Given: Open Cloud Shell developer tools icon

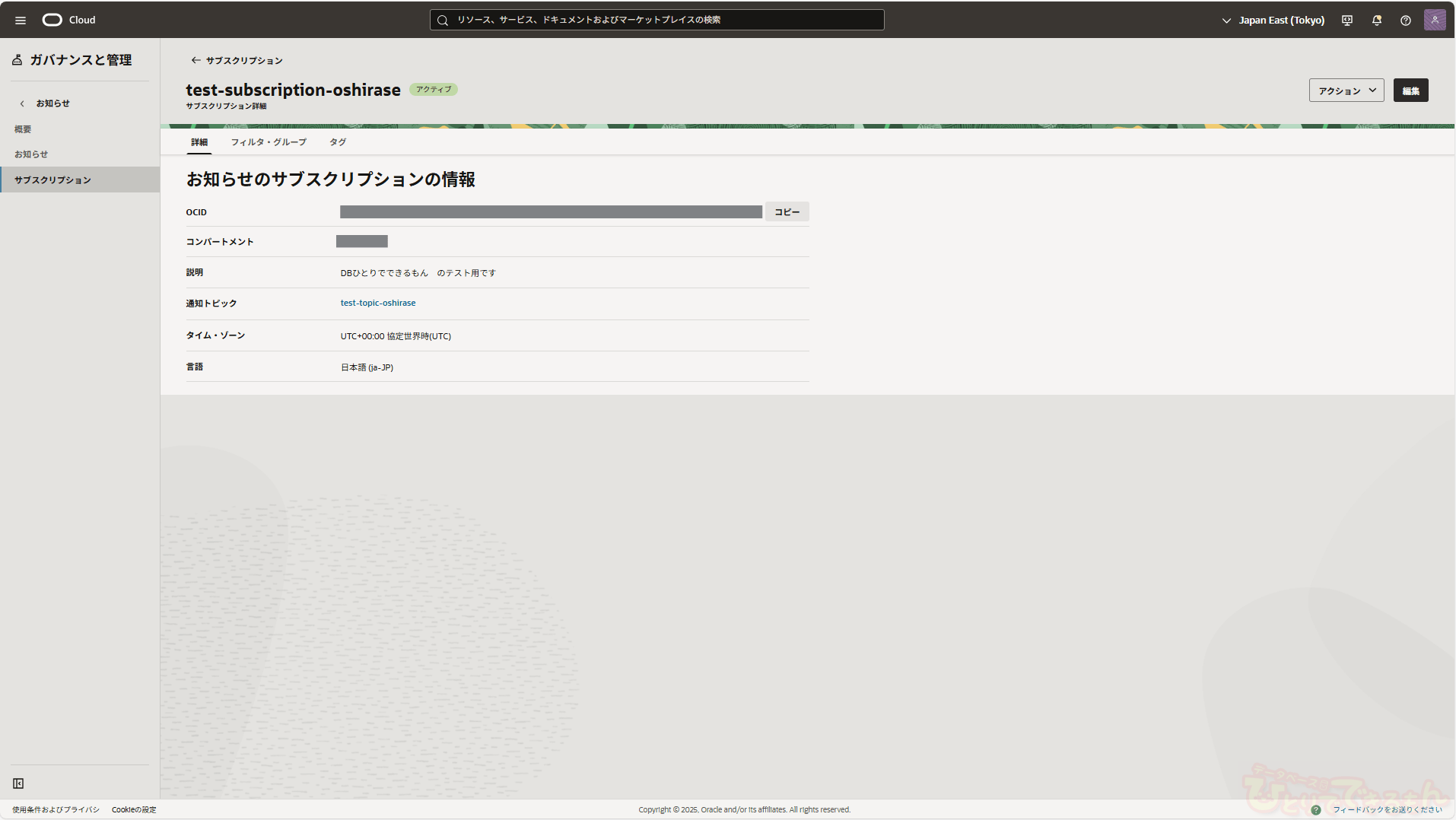Looking at the screenshot, I should (x=1347, y=21).
